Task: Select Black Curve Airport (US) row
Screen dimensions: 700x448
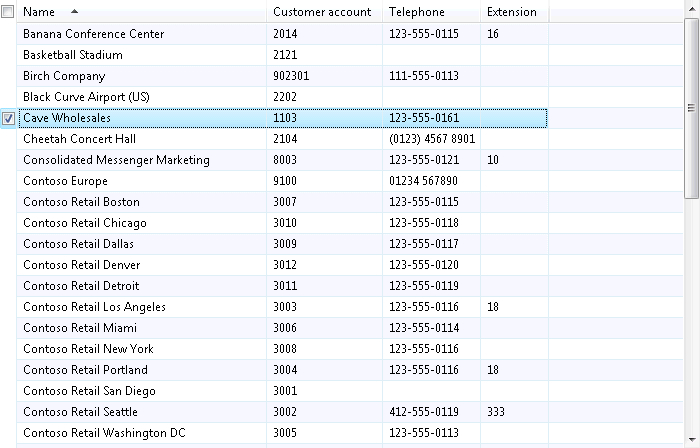Action: click(x=350, y=97)
